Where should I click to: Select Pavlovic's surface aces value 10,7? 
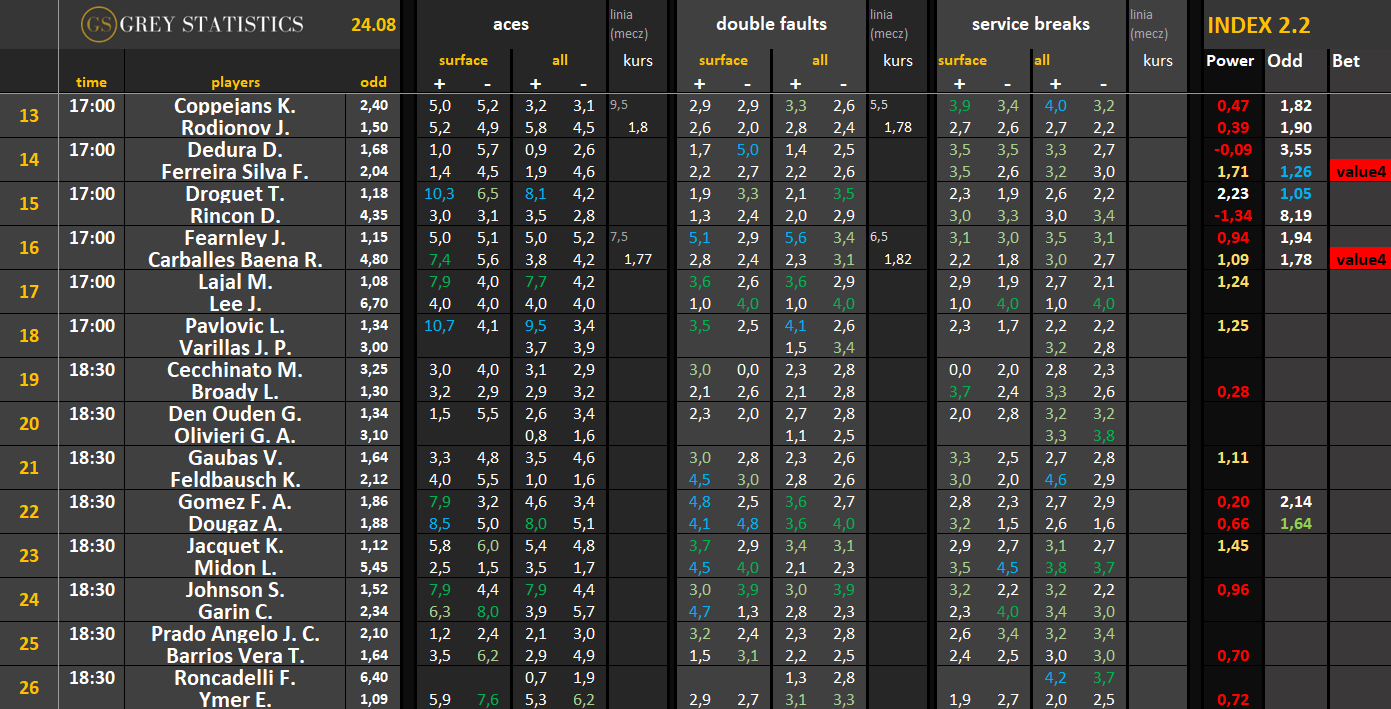point(439,326)
